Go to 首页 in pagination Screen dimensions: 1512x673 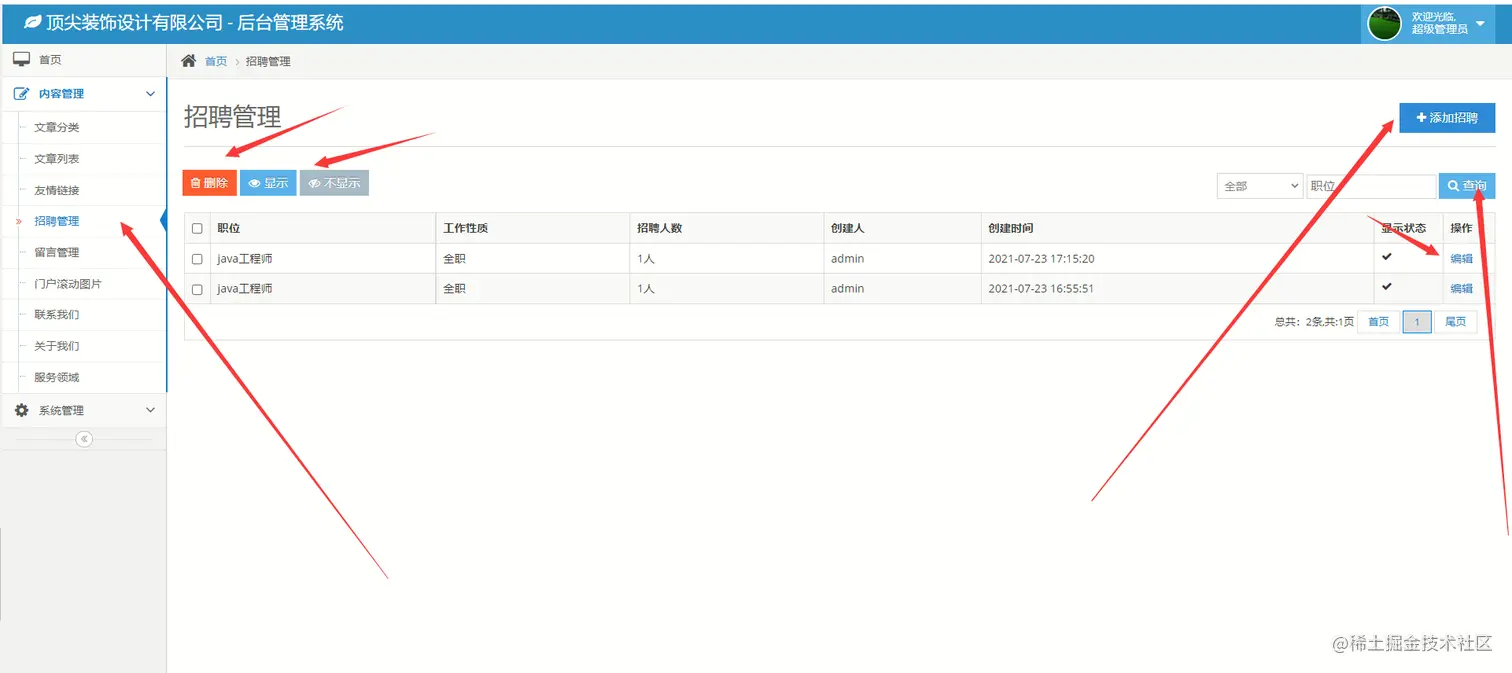click(x=1378, y=322)
